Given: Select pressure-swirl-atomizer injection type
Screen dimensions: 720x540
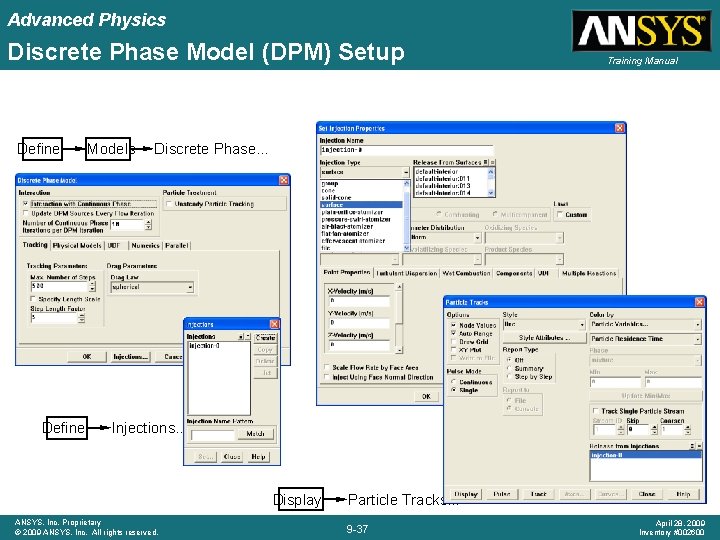Looking at the screenshot, I should point(361,219).
